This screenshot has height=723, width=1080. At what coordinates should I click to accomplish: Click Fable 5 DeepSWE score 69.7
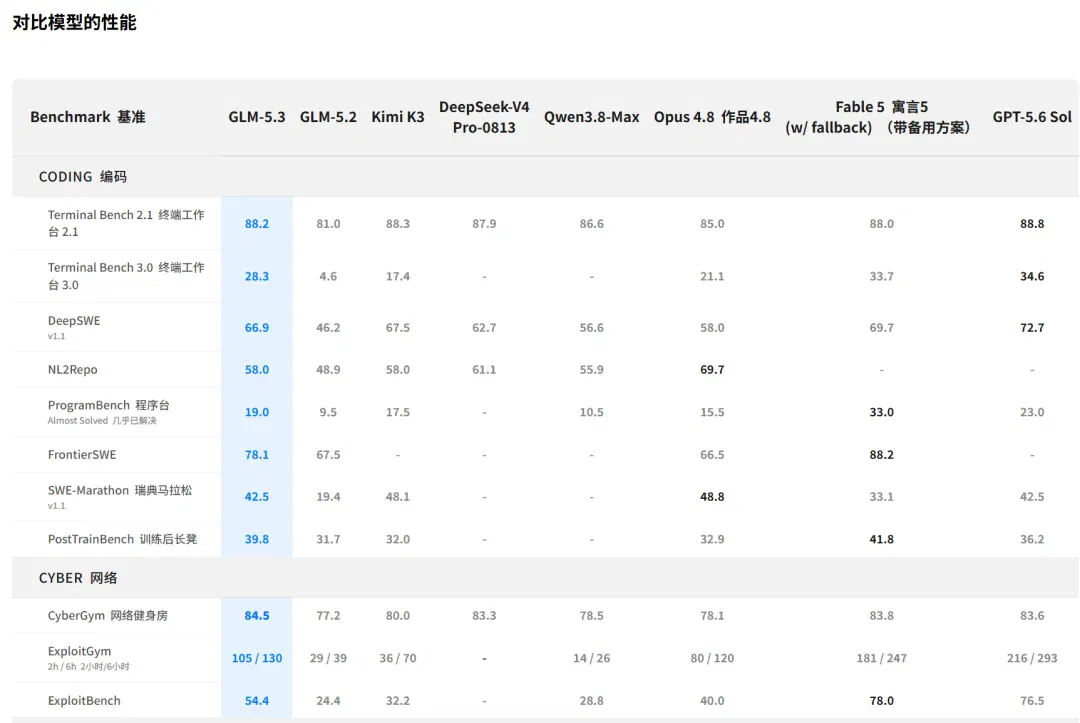pos(881,328)
